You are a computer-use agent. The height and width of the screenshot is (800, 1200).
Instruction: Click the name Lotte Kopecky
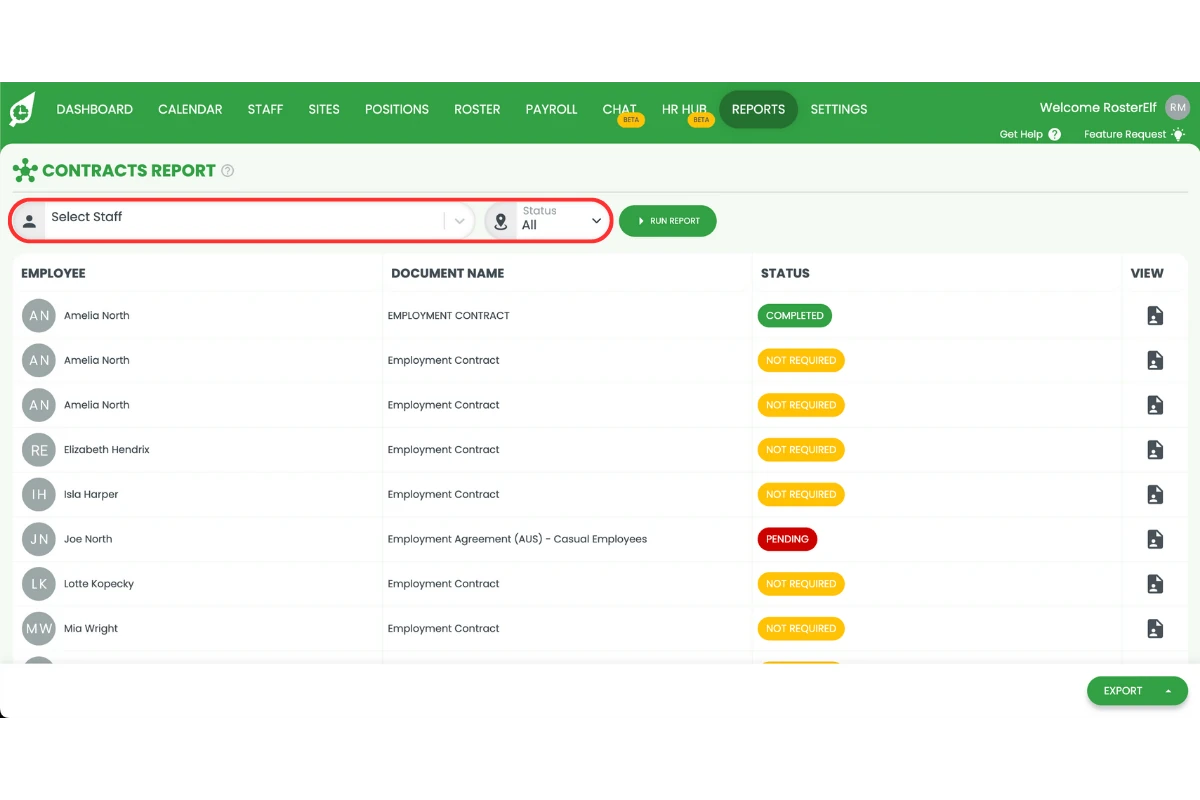click(99, 584)
